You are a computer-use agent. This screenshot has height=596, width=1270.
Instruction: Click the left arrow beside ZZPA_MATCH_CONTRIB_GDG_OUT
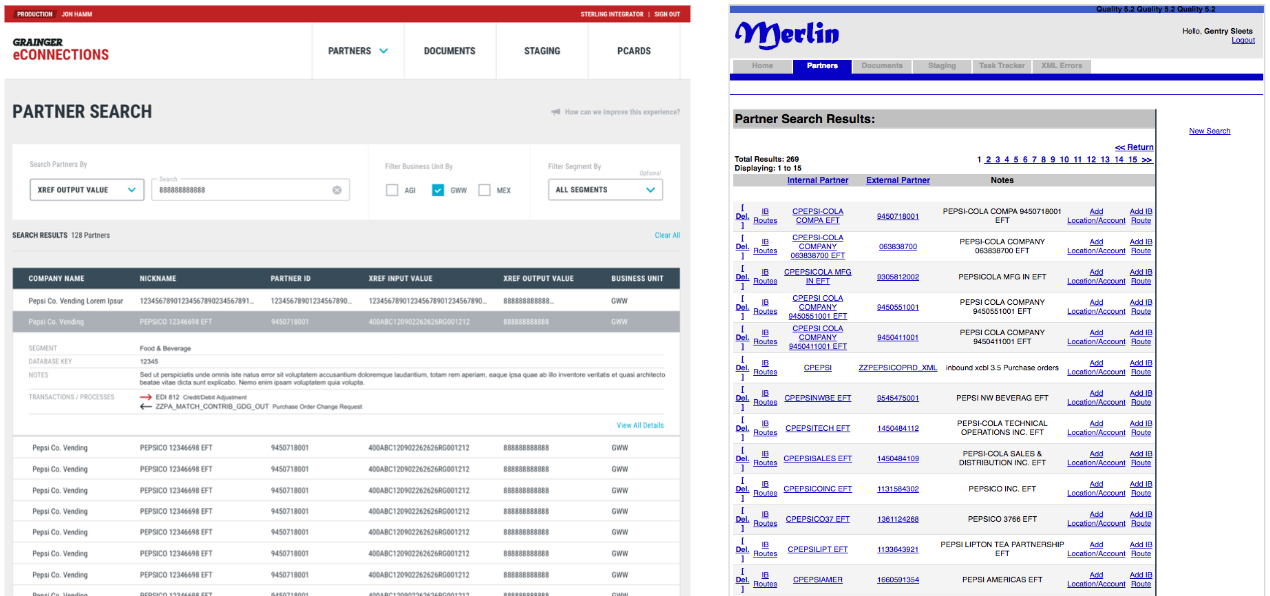click(146, 407)
